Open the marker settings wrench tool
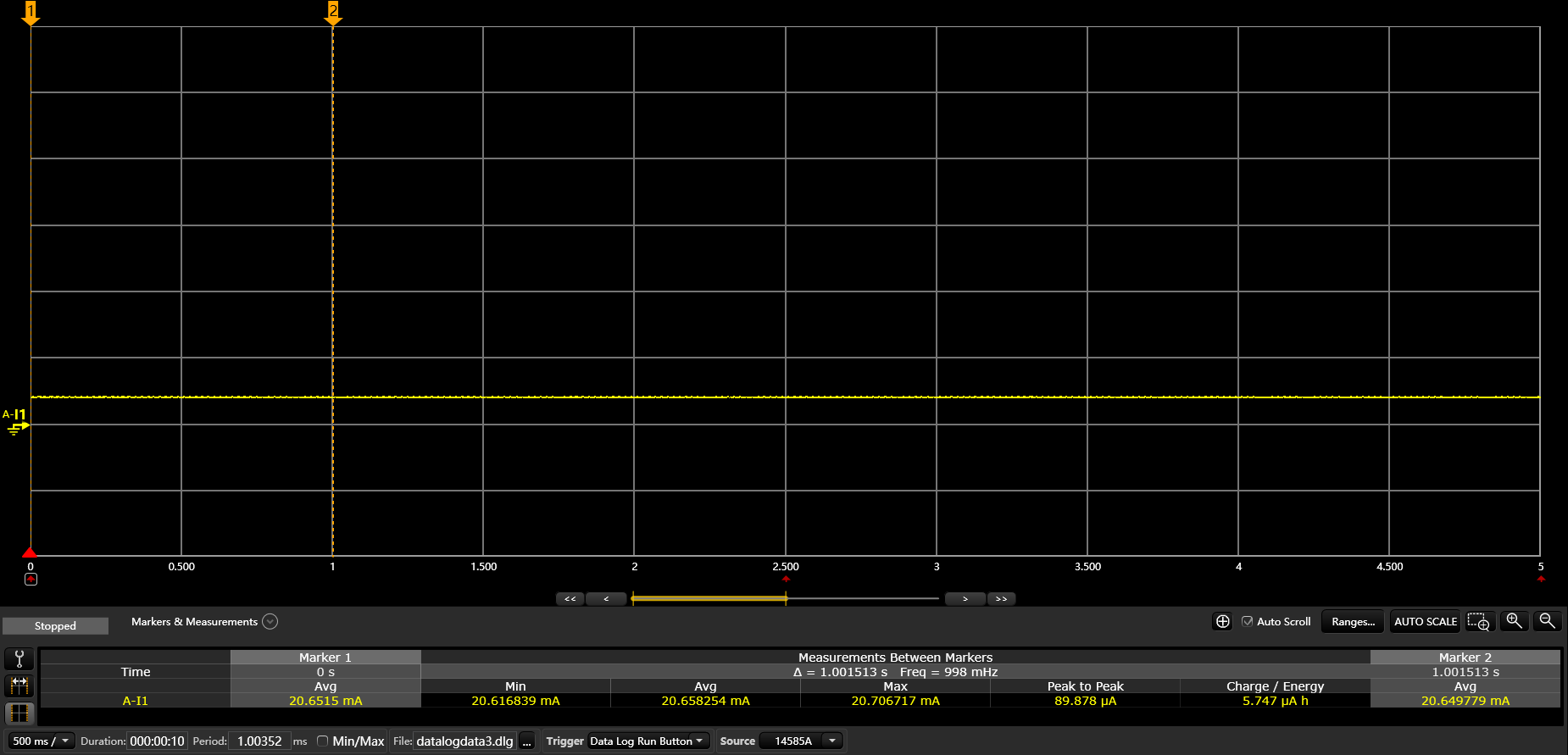 coord(19,658)
